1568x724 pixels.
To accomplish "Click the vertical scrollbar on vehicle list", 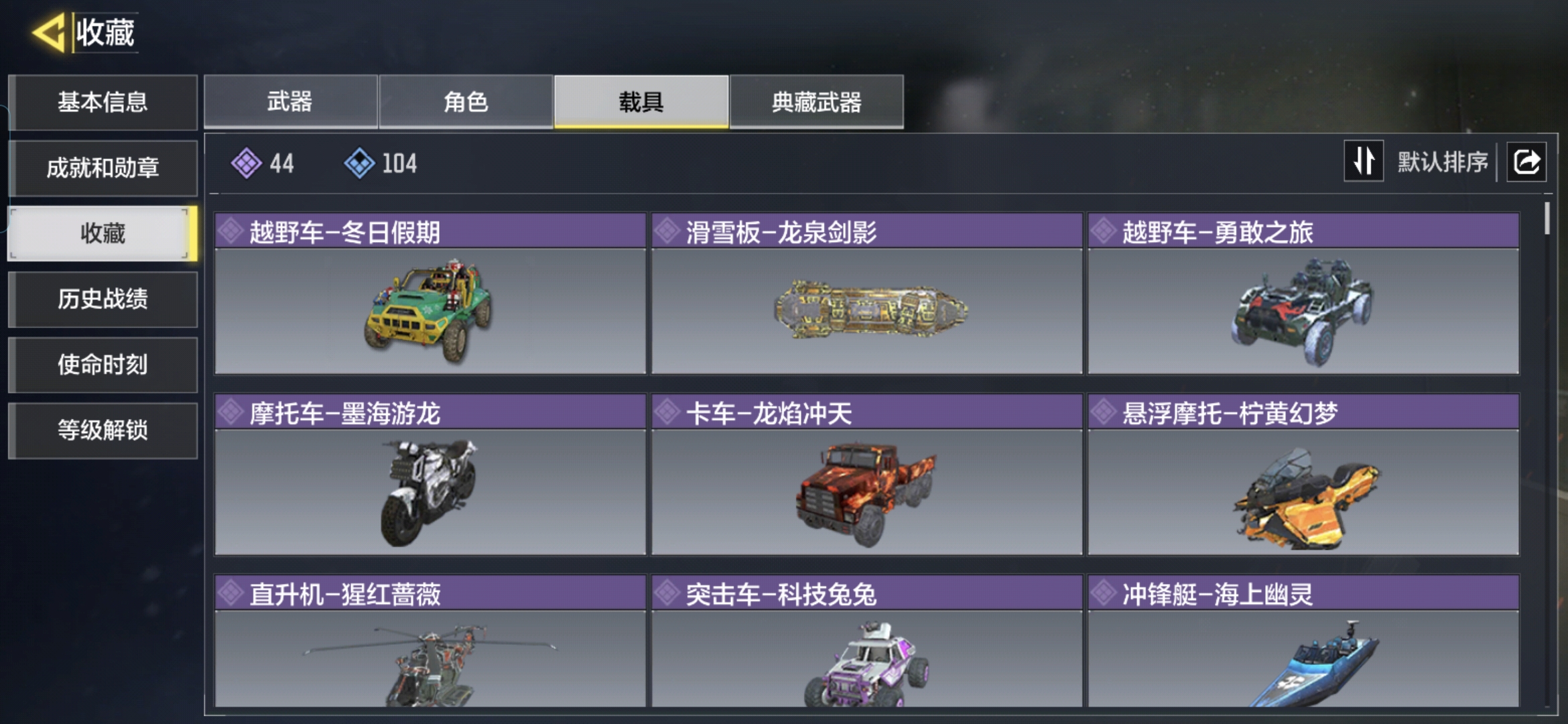I will [1547, 218].
